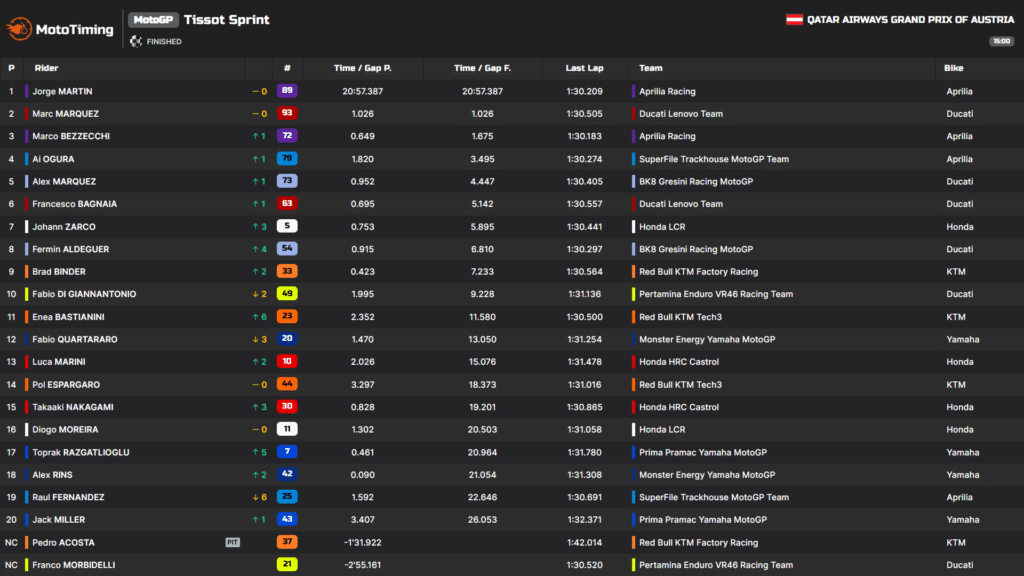
Task: Click the Team column header
Action: click(x=650, y=68)
